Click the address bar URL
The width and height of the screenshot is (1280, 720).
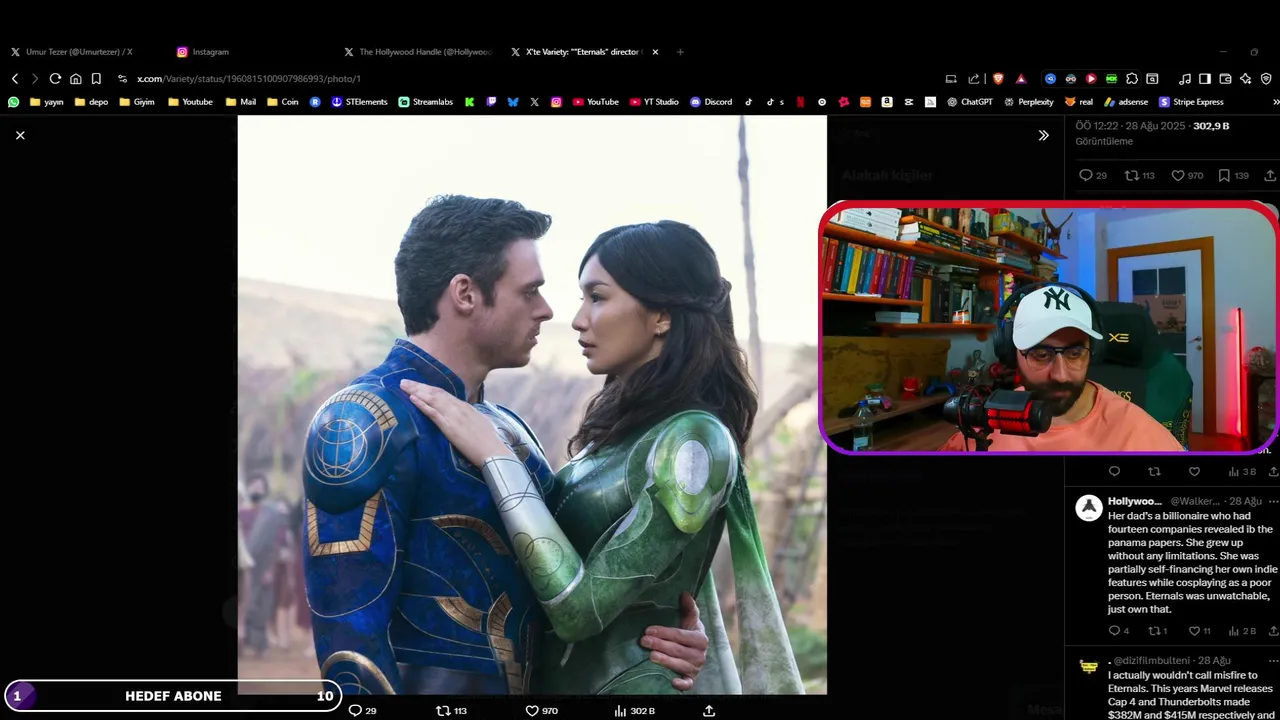coord(249,78)
